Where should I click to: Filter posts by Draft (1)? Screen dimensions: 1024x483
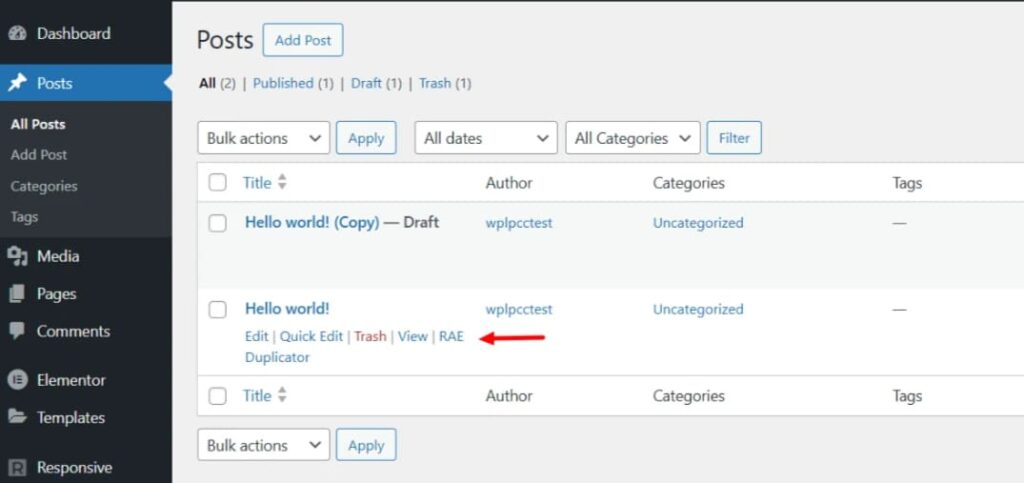(x=376, y=83)
